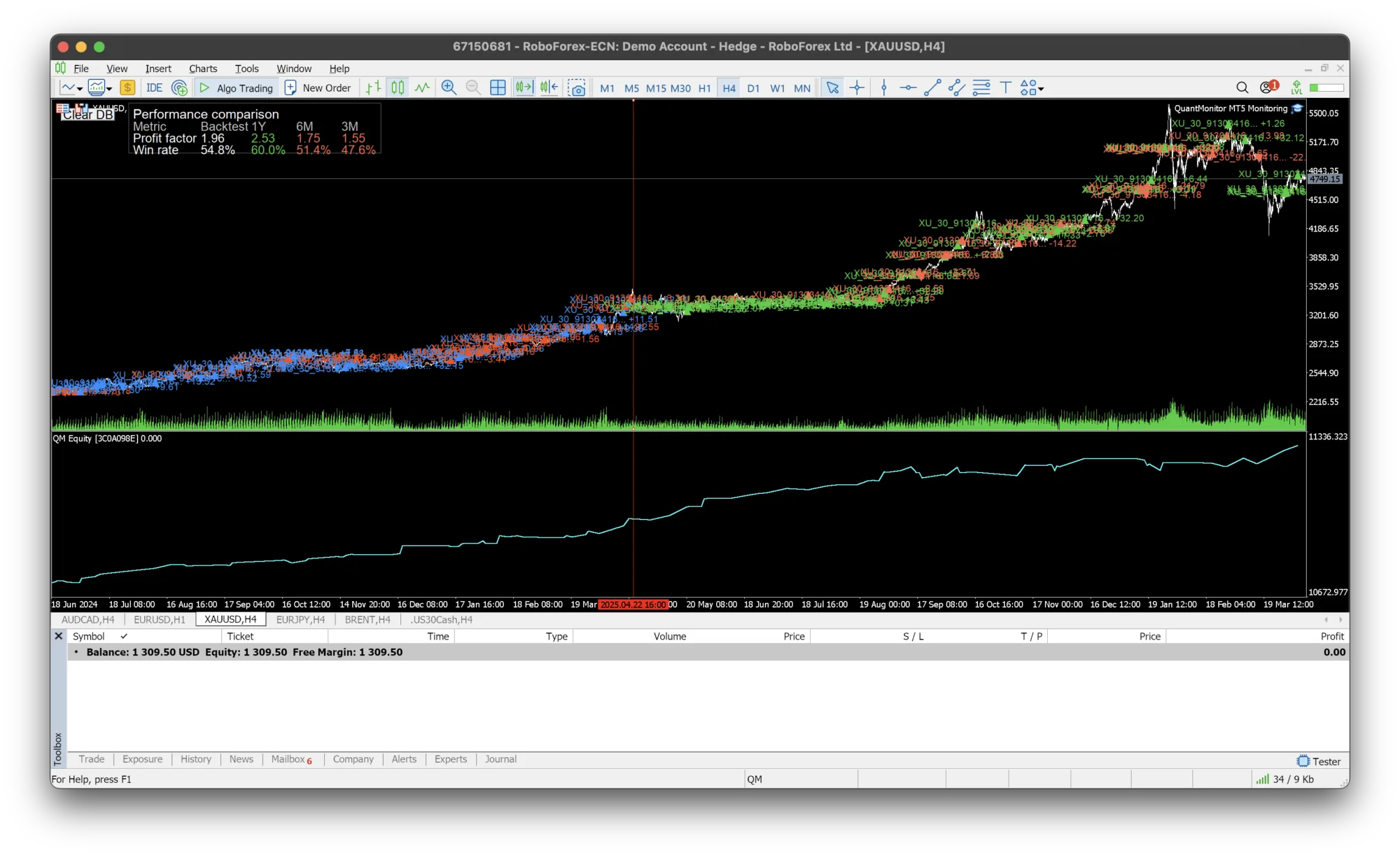This screenshot has height=855, width=1400.
Task: Toggle chart auto scroll to end
Action: [x=524, y=87]
